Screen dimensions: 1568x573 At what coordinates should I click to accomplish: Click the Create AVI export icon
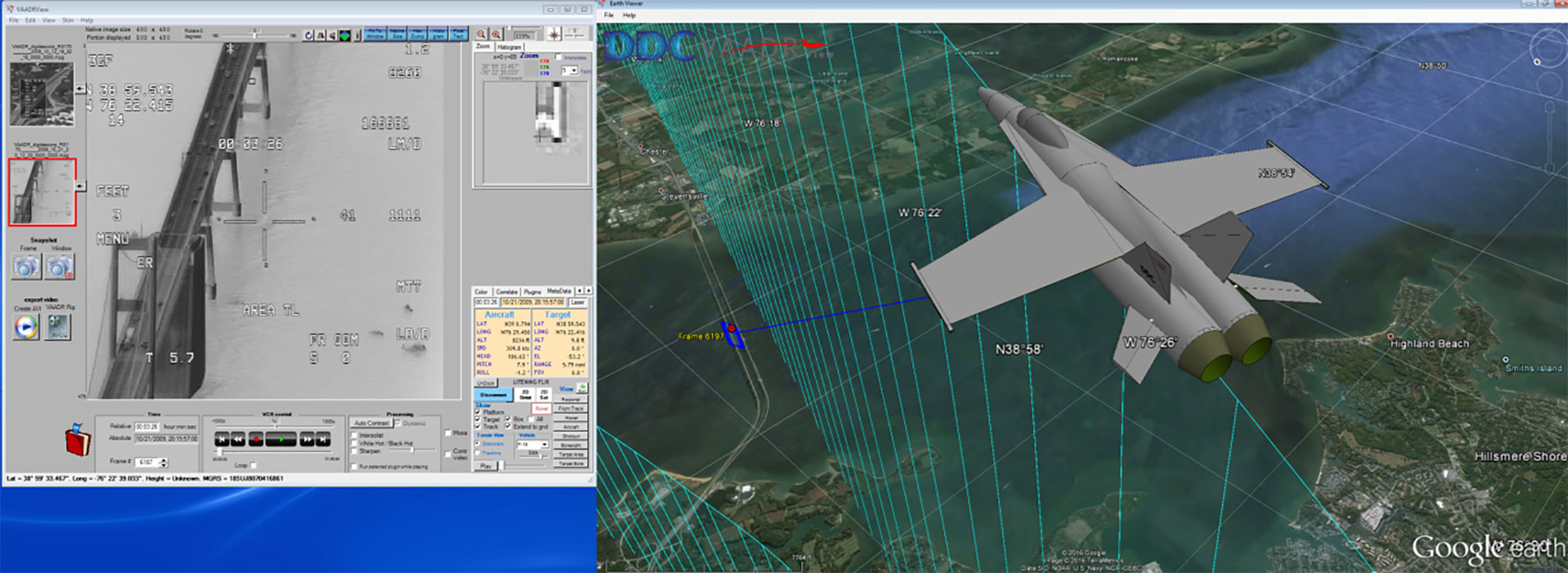tap(26, 327)
